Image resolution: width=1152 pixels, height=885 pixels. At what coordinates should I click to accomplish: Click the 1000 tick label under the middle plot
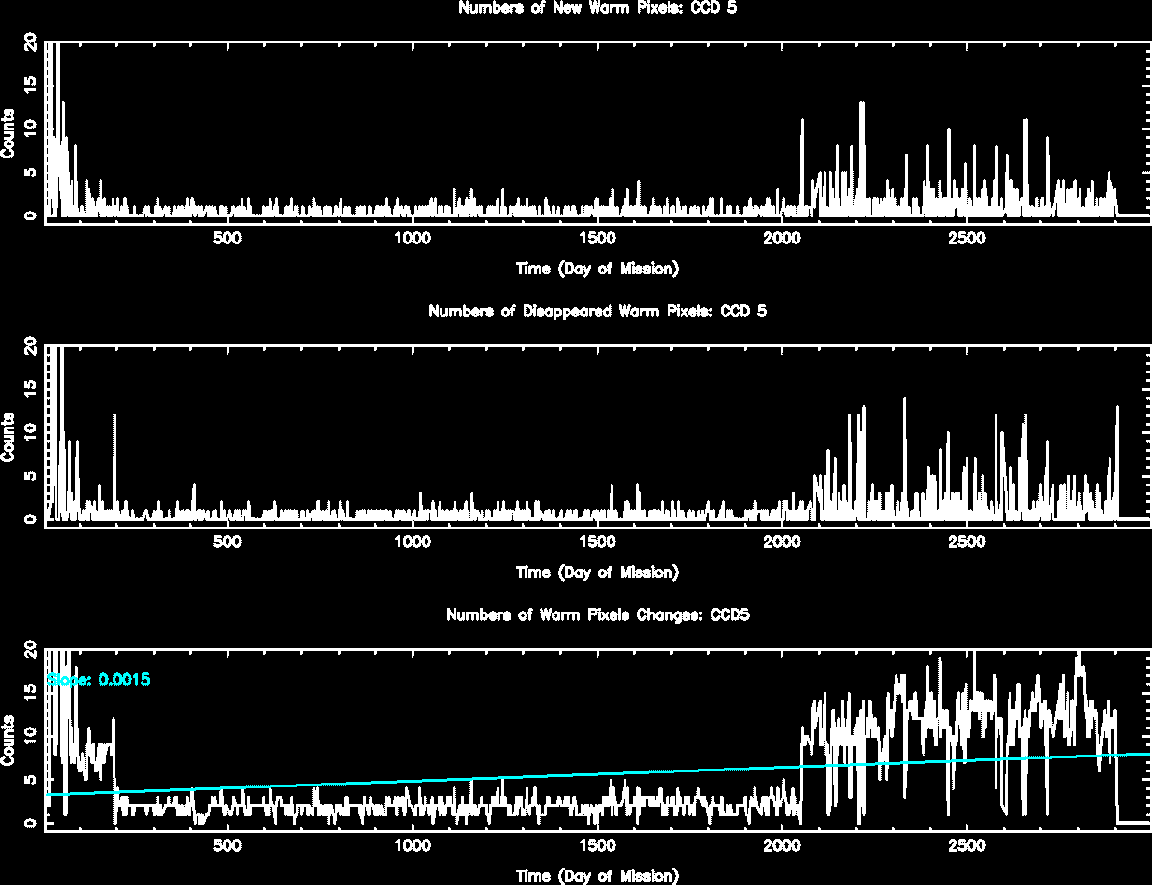pyautogui.click(x=412, y=541)
